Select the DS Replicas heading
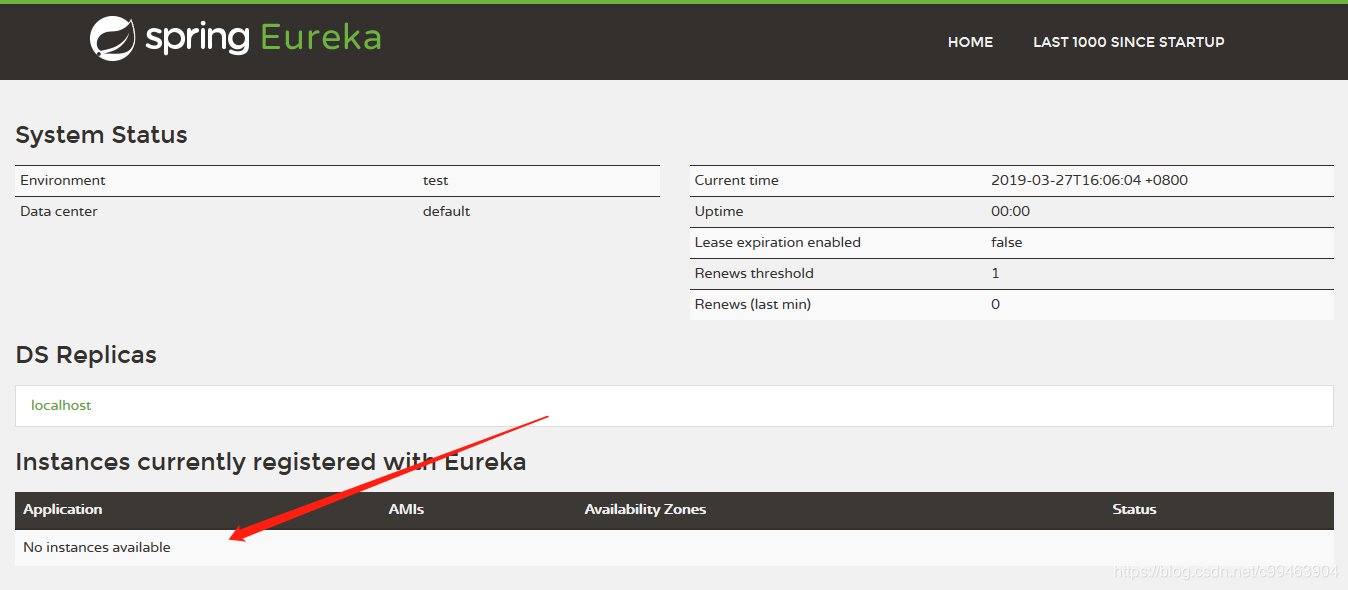Screen dimensions: 1348x590 [x=86, y=355]
